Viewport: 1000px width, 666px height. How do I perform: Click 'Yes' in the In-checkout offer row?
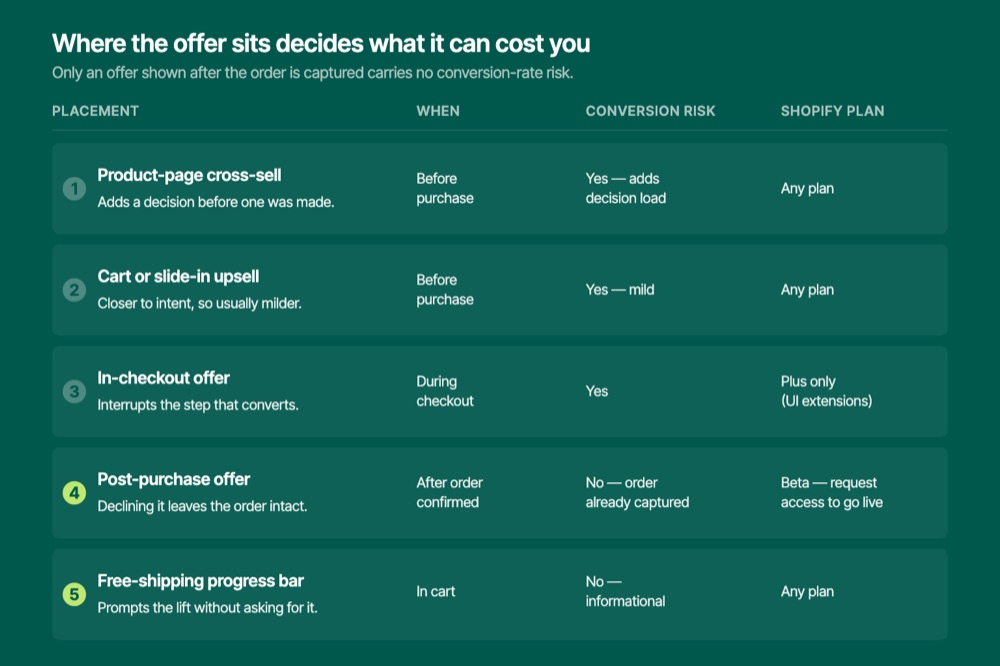coord(597,391)
